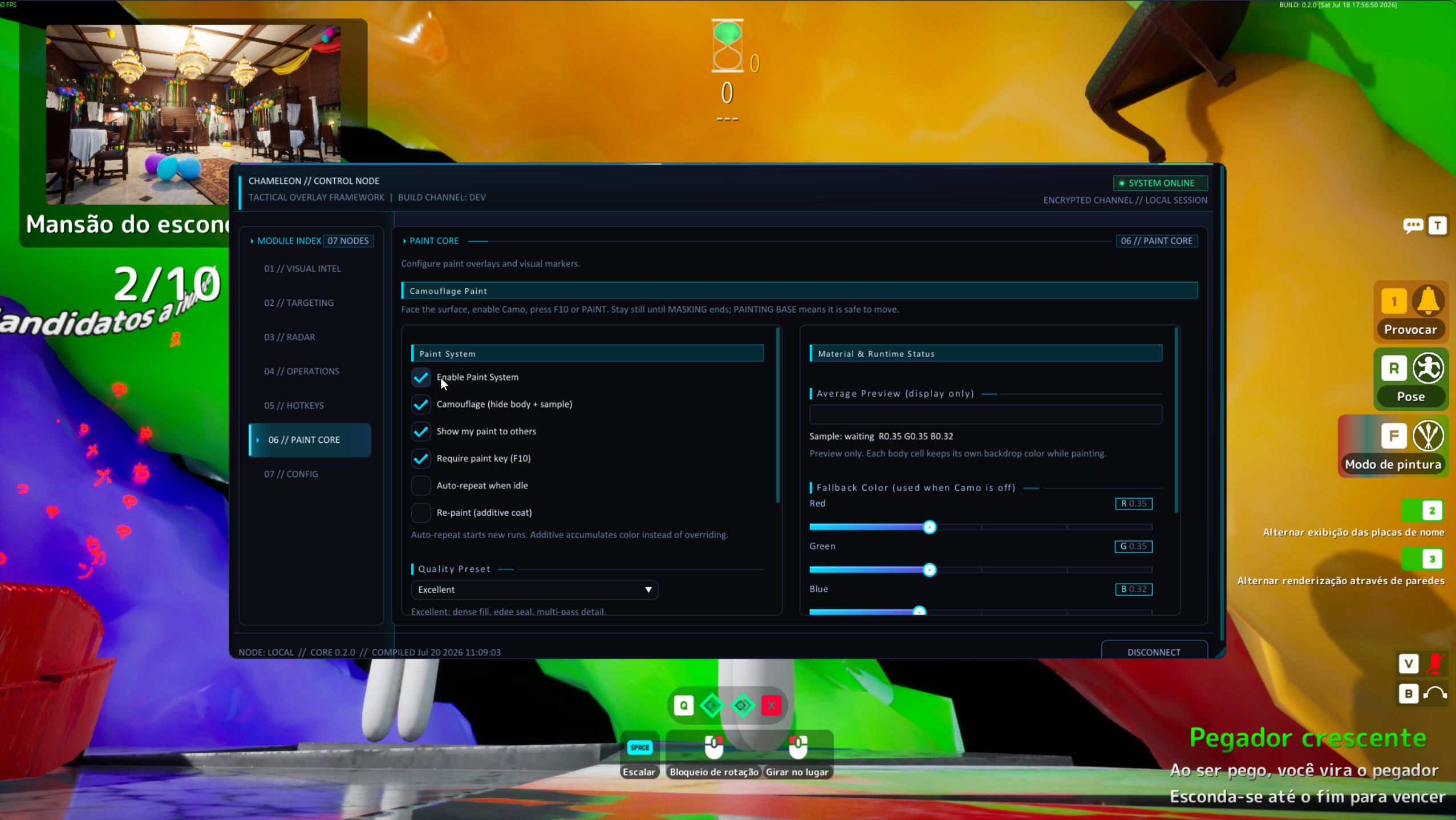Uncheck Enable Paint System
This screenshot has width=1456, height=820.
421,377
